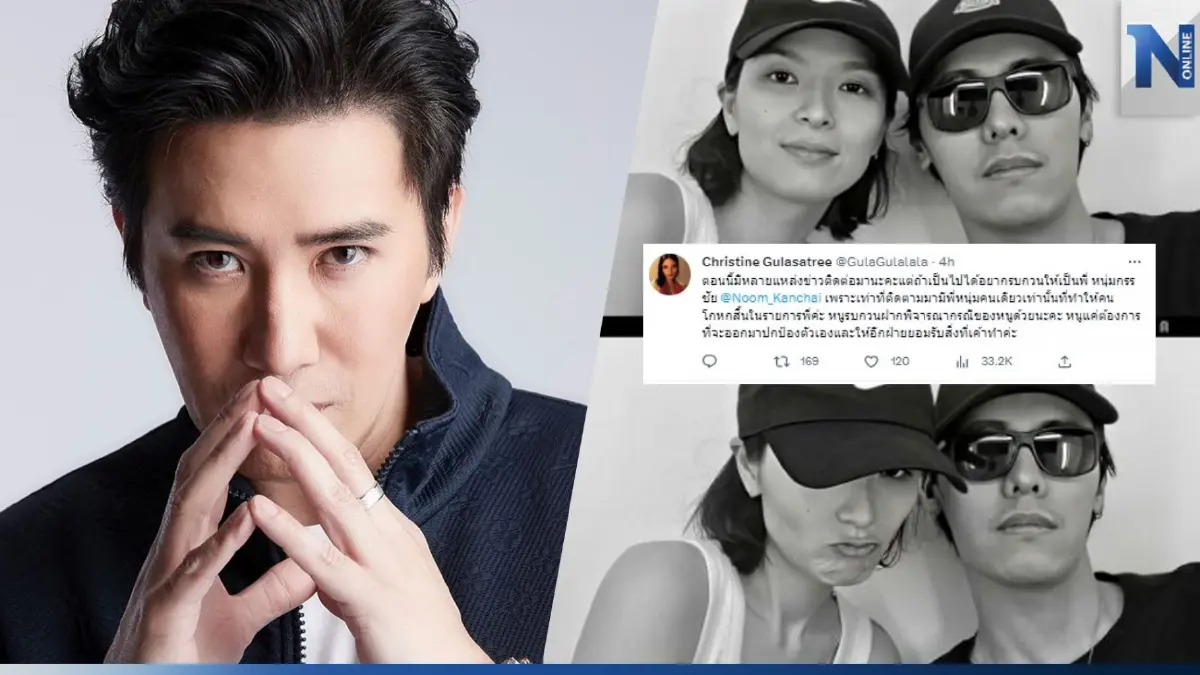Click Christine Gulasatree profile avatar
1200x675 pixels.
[670, 274]
